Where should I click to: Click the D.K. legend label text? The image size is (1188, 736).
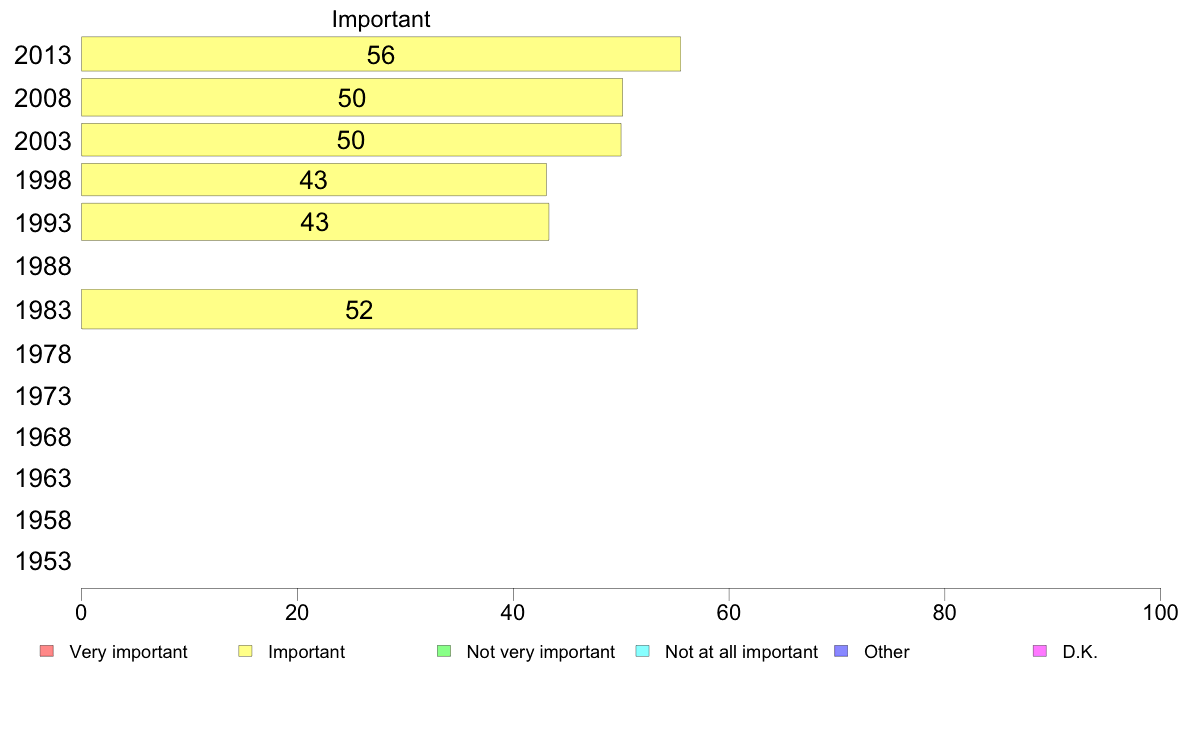1080,652
